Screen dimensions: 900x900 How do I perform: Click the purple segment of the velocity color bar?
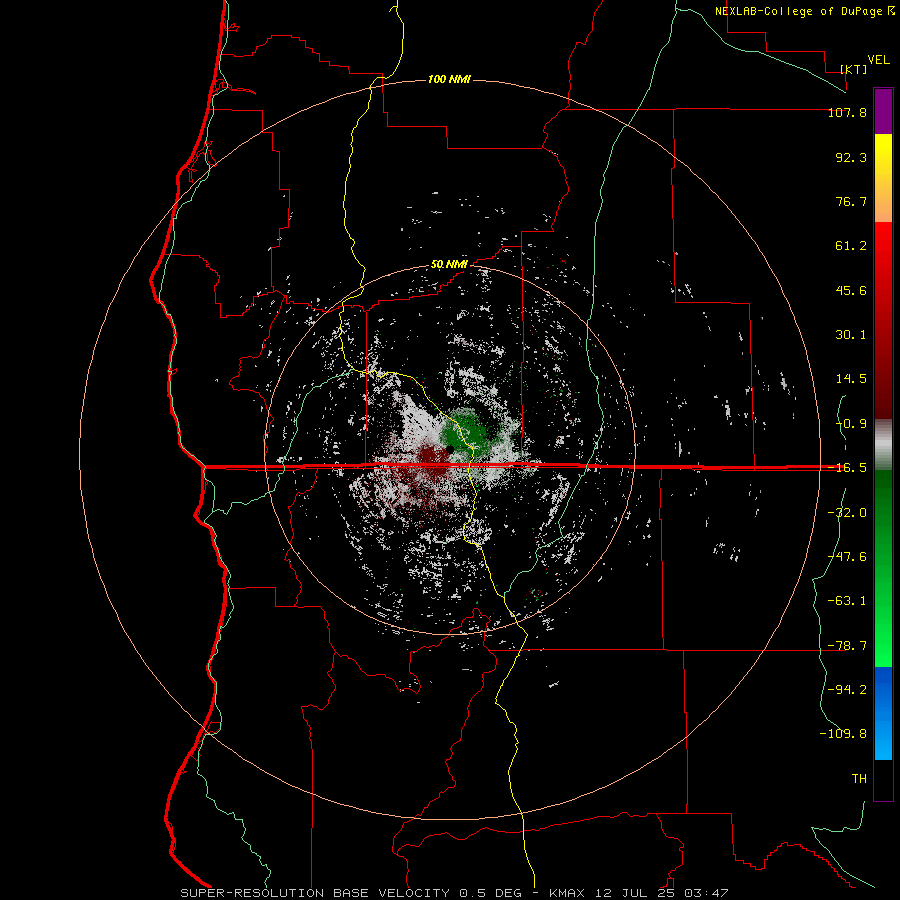coord(883,111)
